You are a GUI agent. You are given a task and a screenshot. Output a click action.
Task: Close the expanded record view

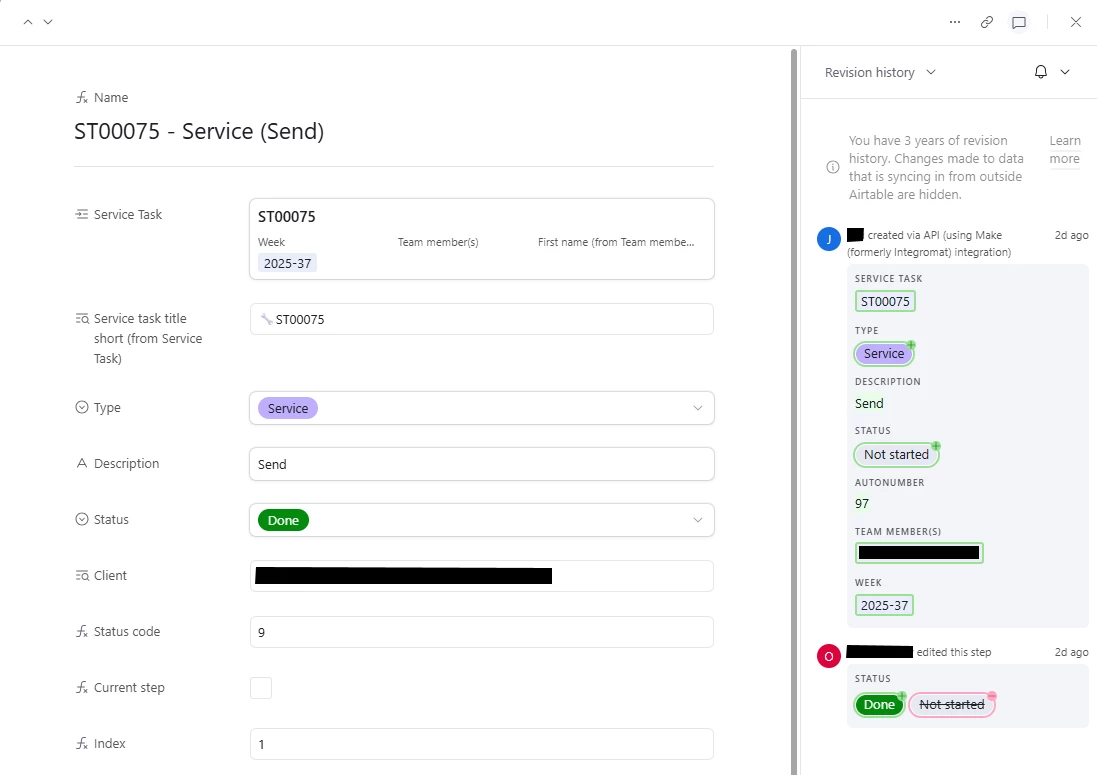(x=1076, y=22)
